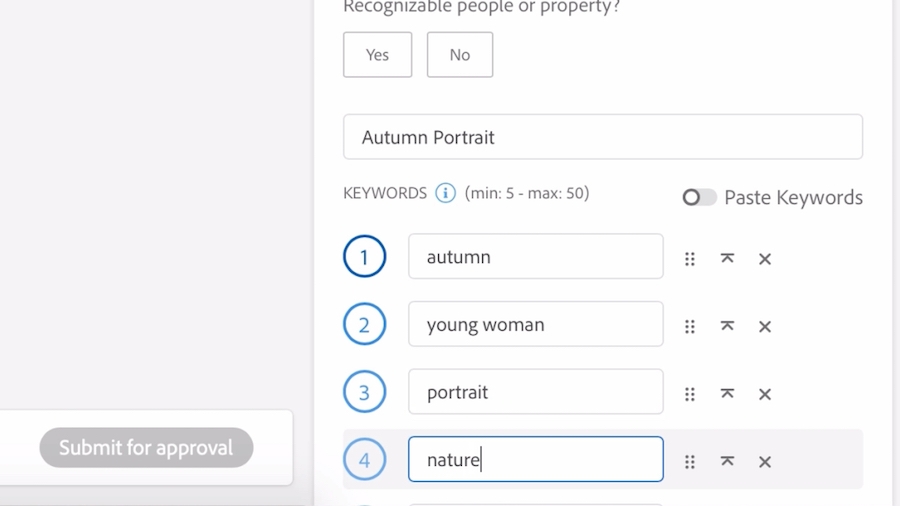
Task: Delete the 'young woman' keyword
Action: point(765,327)
